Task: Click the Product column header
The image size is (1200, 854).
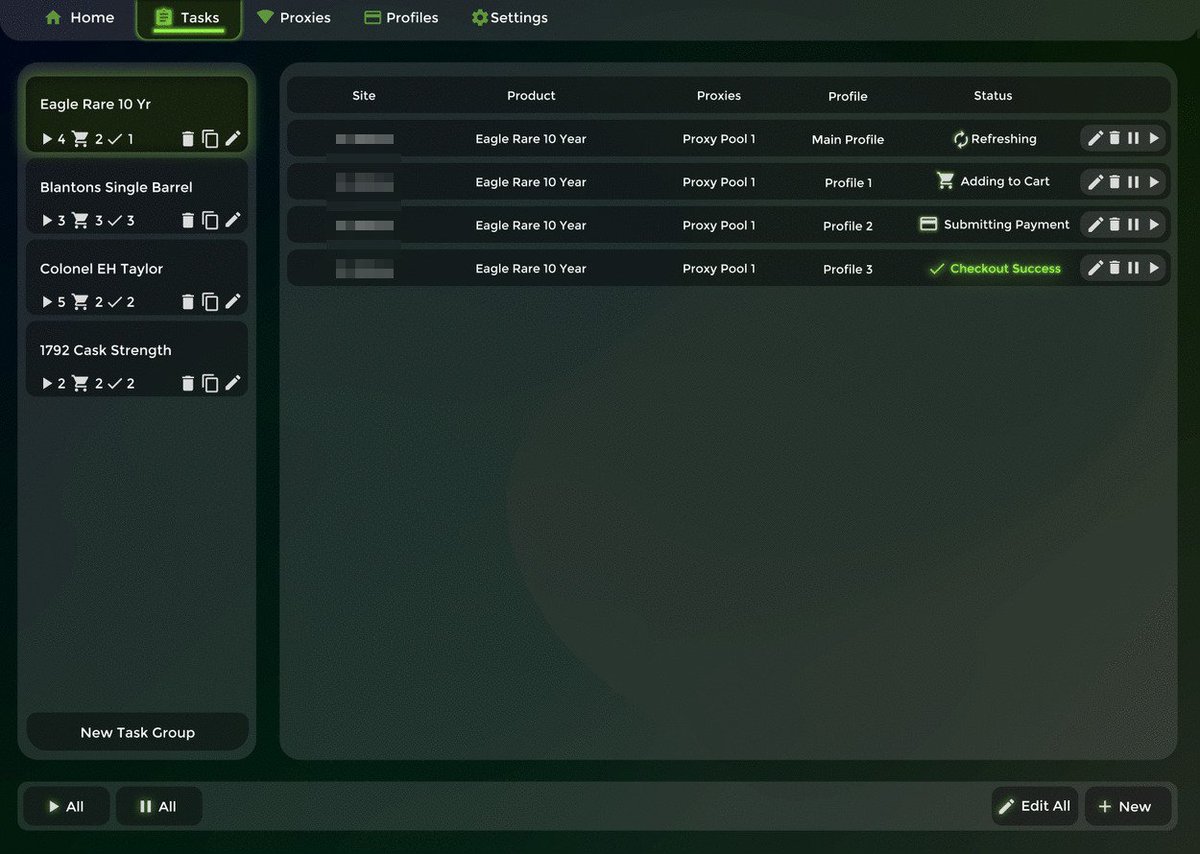Action: (531, 96)
